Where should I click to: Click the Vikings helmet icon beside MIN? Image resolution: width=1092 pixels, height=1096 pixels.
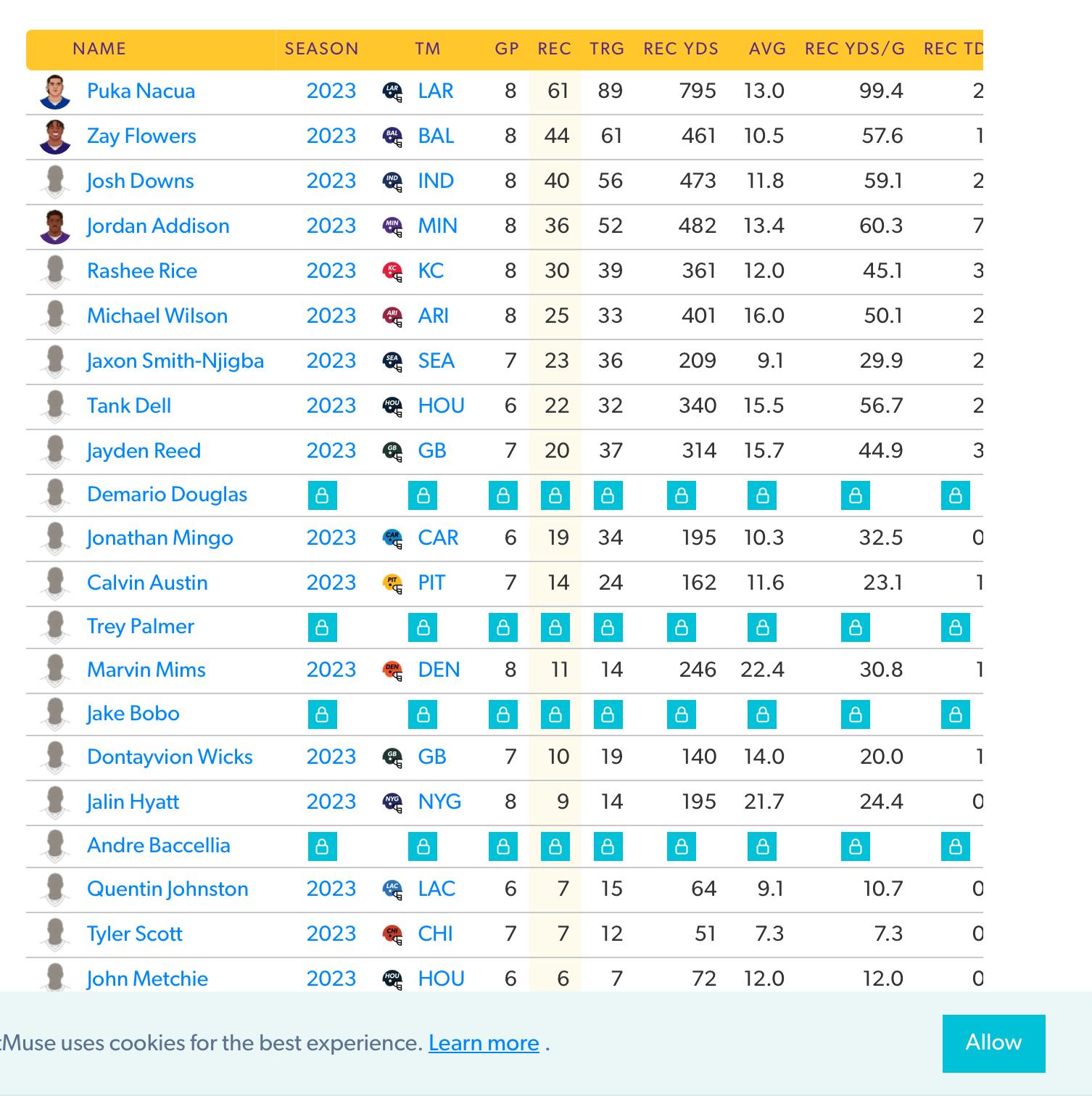[x=392, y=227]
